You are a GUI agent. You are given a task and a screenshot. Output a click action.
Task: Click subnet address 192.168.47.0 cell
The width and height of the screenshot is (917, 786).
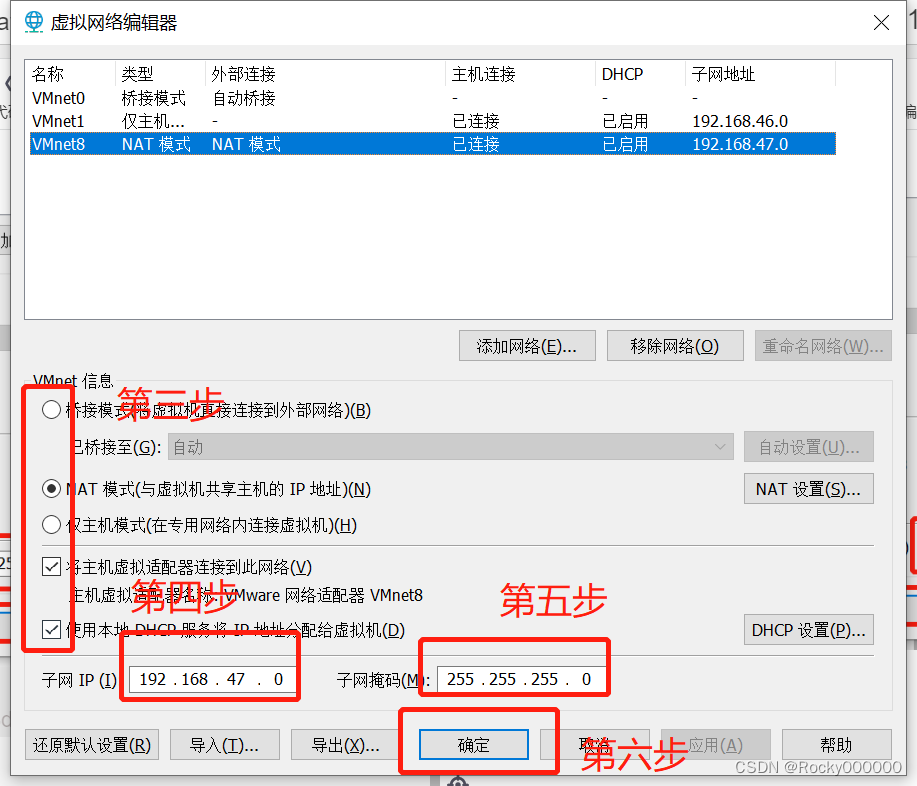pos(740,144)
